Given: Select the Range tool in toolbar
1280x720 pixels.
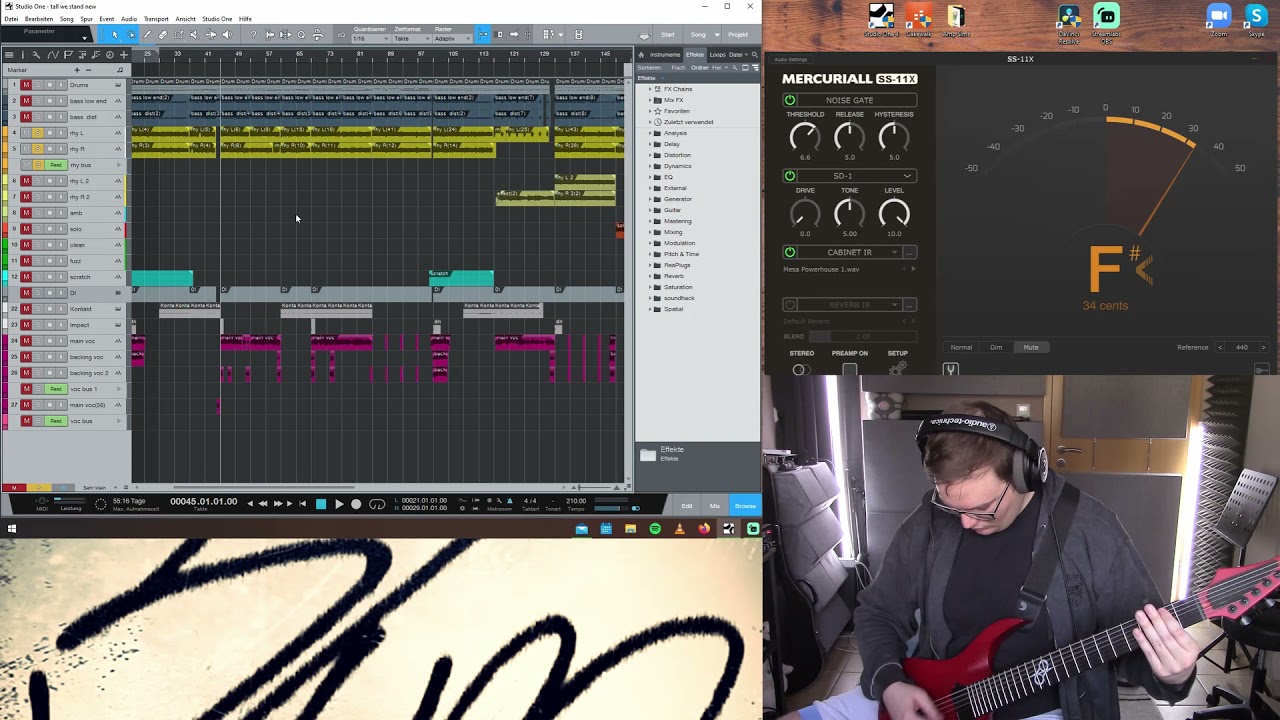Looking at the screenshot, I should [131, 35].
